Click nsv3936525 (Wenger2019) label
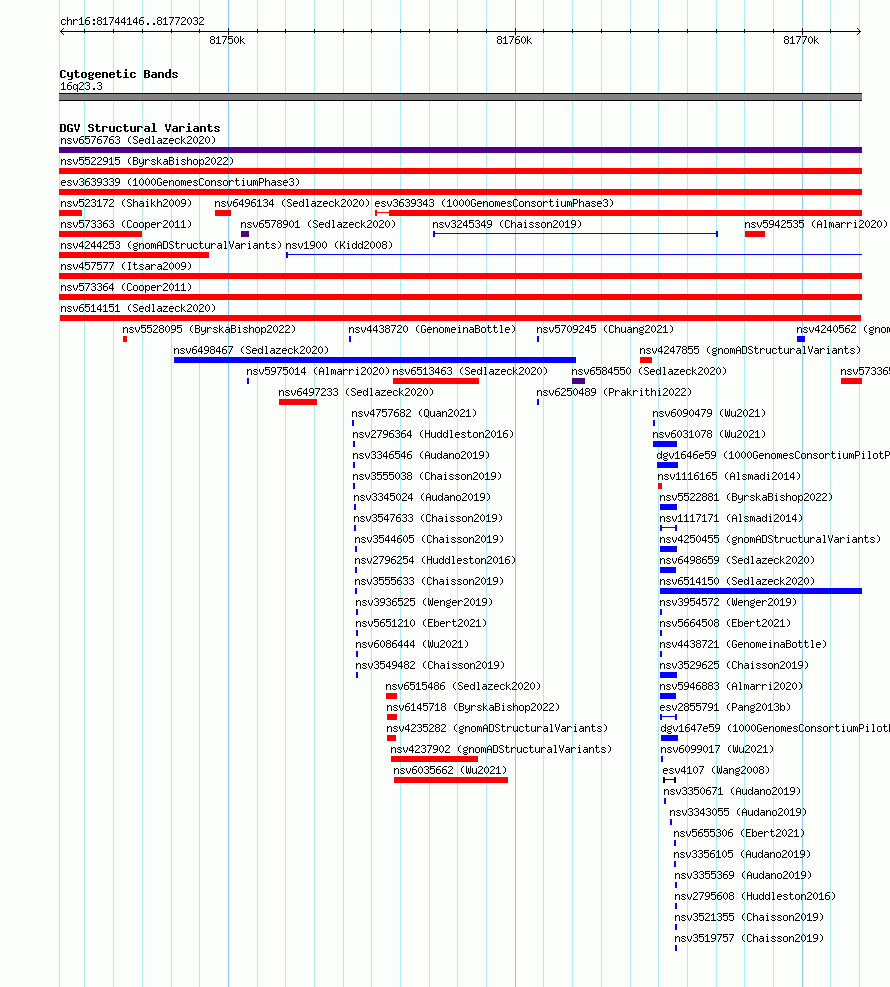 [424, 602]
